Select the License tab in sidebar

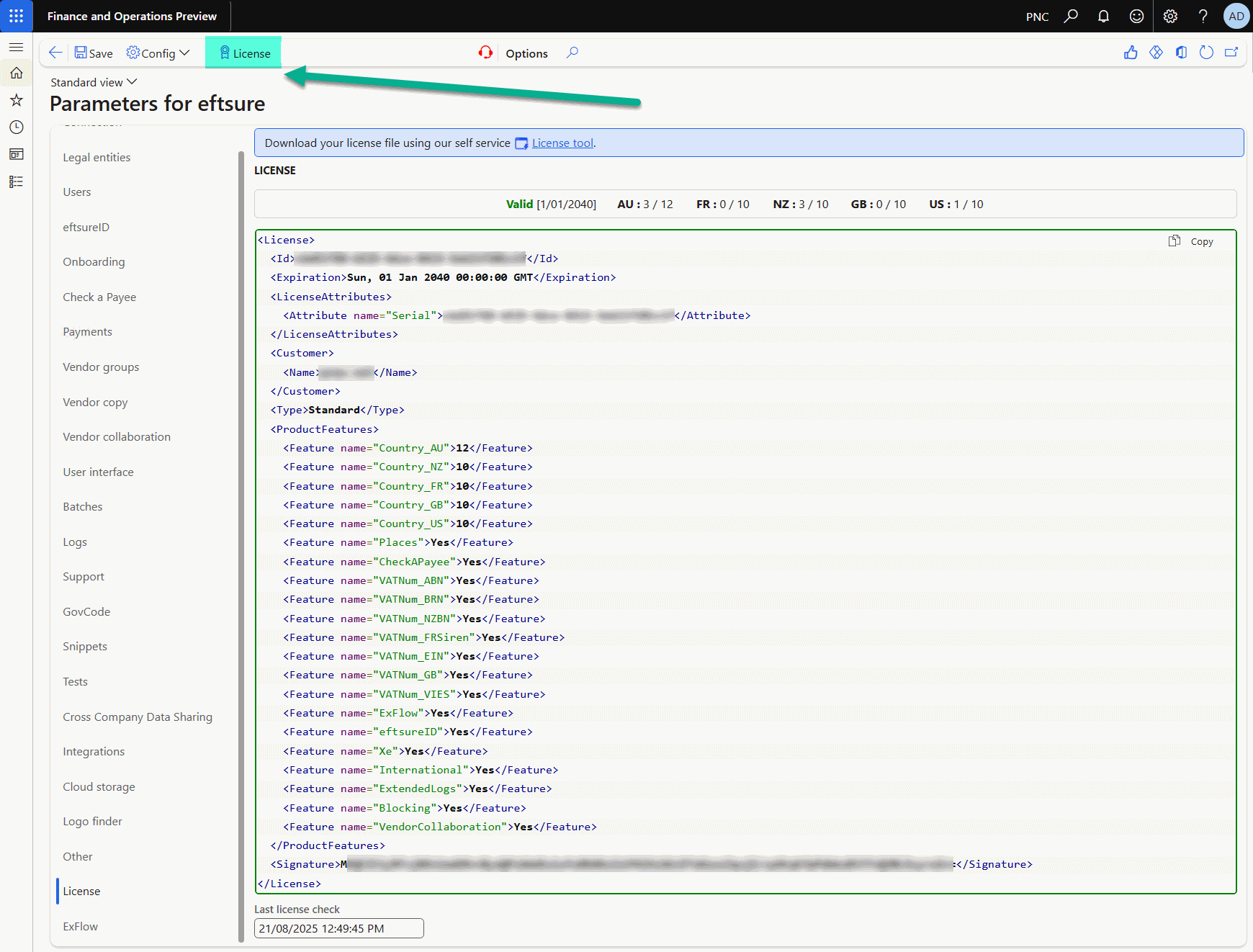click(81, 891)
